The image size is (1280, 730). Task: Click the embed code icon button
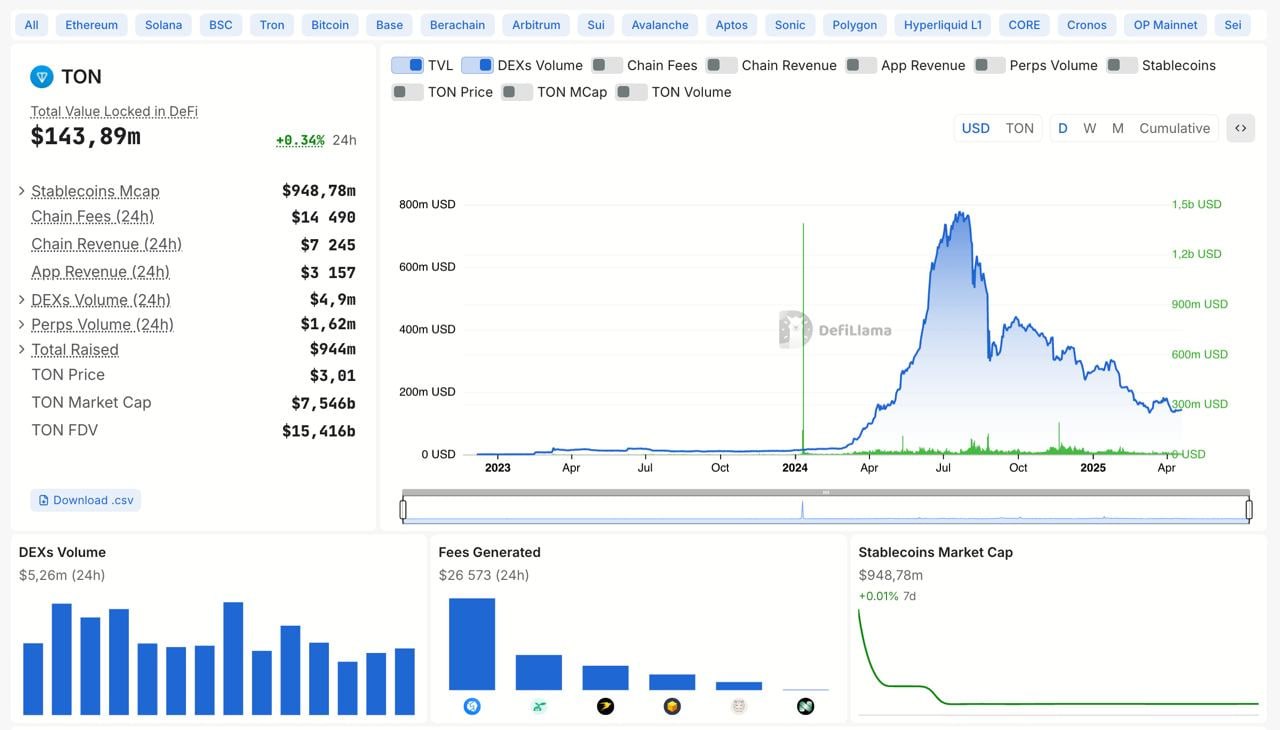click(x=1240, y=128)
